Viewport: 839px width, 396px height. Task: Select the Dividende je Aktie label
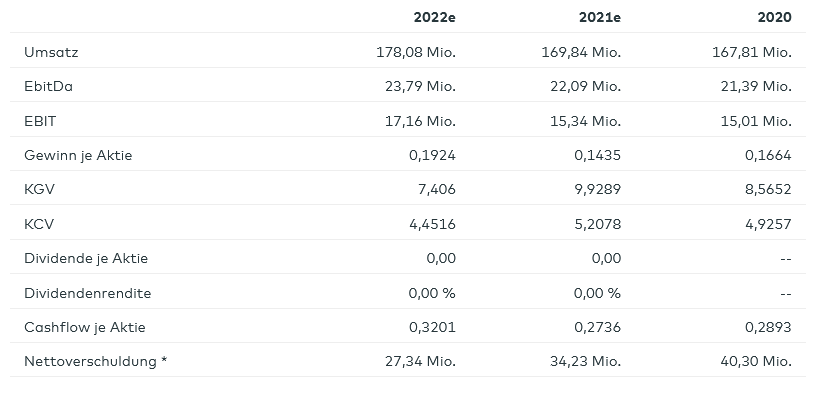point(86,258)
